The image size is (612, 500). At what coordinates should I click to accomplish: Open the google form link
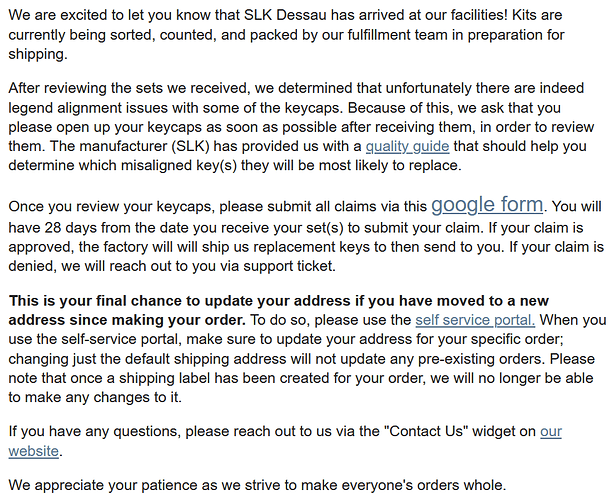coord(487,205)
